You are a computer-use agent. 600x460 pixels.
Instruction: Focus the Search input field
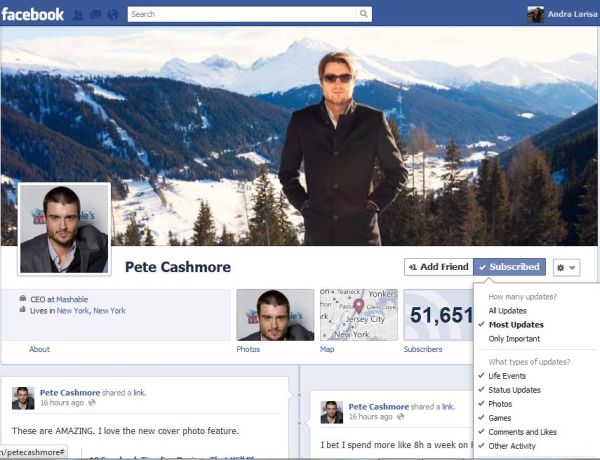tap(240, 14)
